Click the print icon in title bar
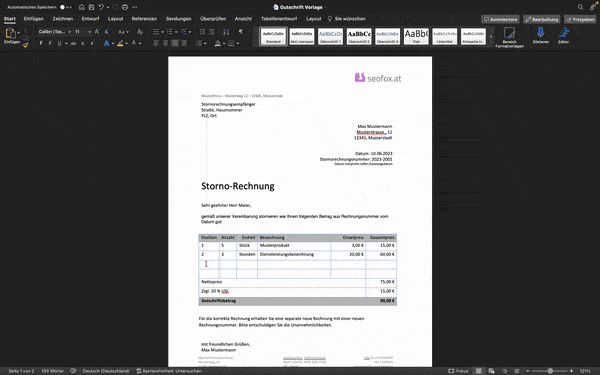Viewport: 600px width, 375px height. (x=125, y=7)
